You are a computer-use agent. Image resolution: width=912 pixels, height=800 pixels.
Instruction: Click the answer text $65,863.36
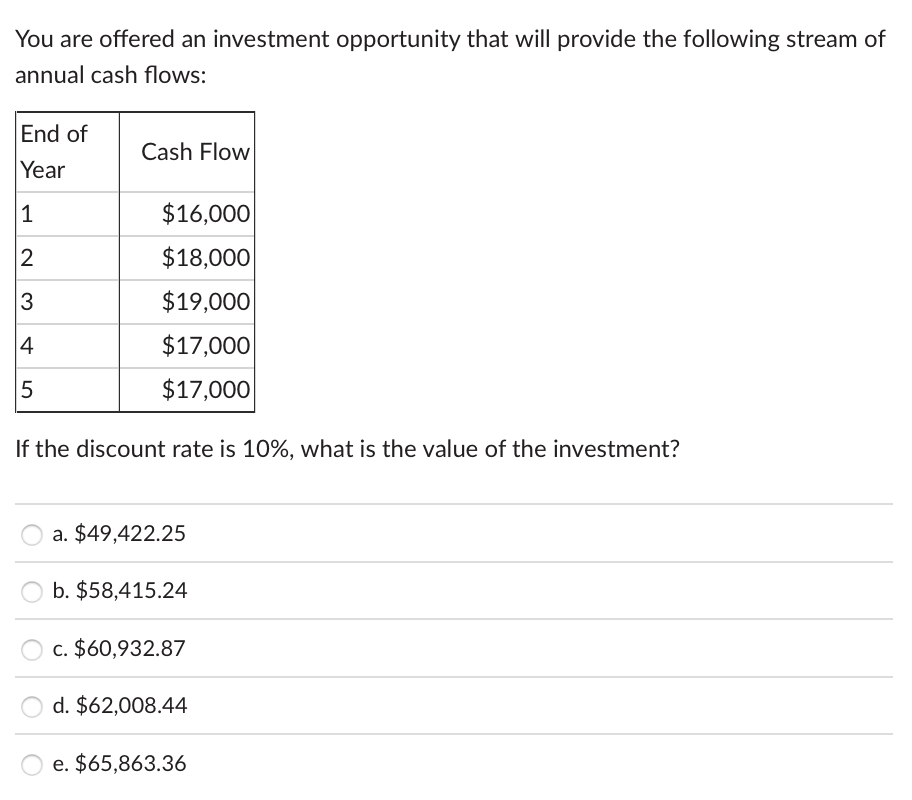pos(120,764)
